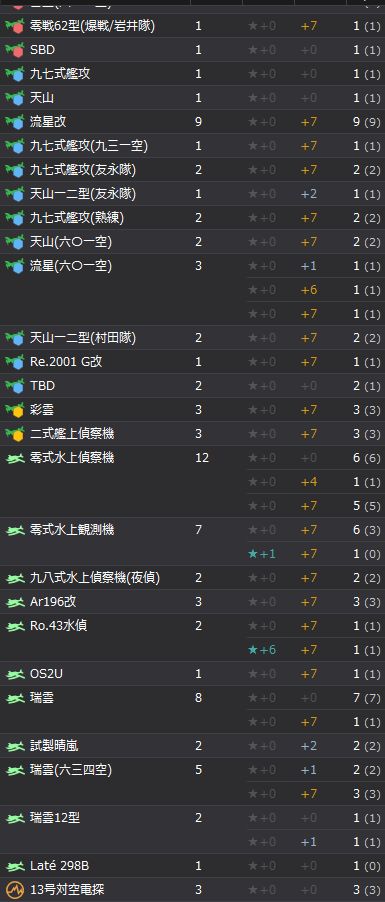This screenshot has width=385, height=902.
Task: Click the 6 (6) quantity for 零式水上偵察機
Action: click(367, 458)
